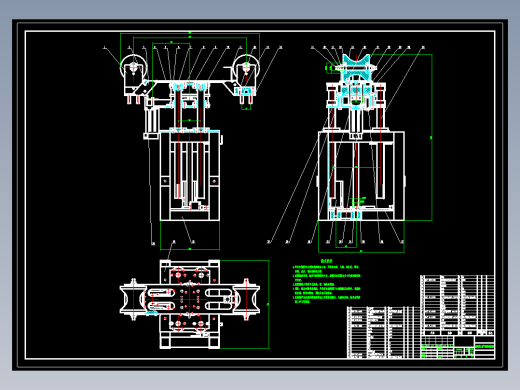Click the green title block in corner
The width and height of the screenshot is (520, 390).
click(458, 347)
